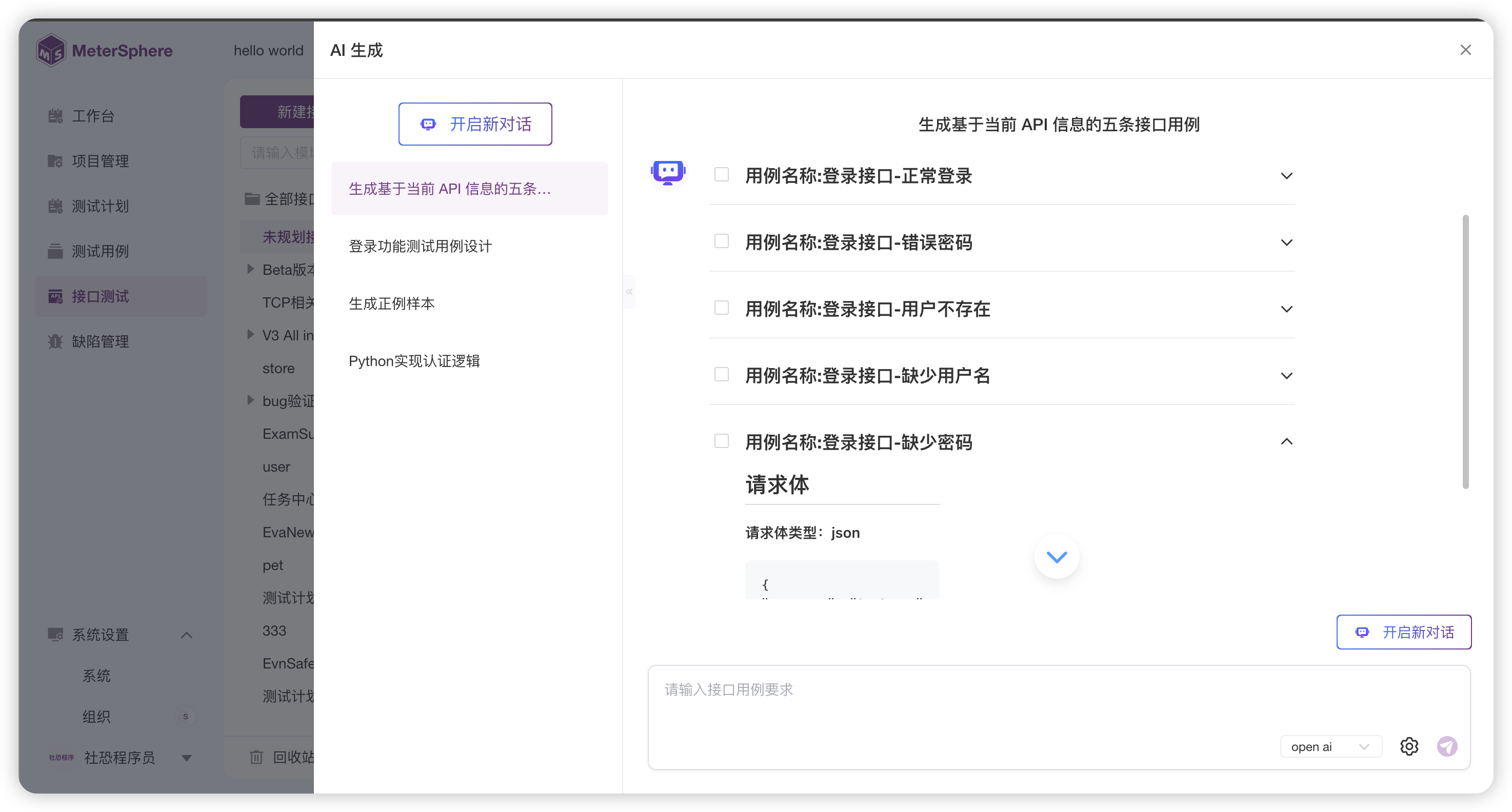Image resolution: width=1512 pixels, height=812 pixels.
Task: Click the 系统设置 sidebar icon
Action: click(55, 634)
